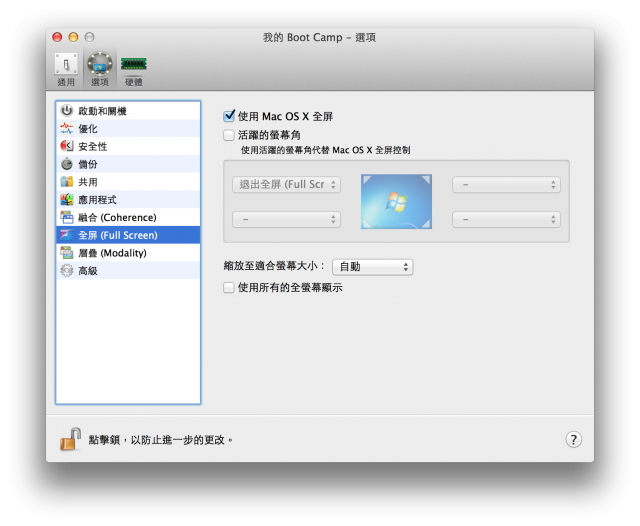Image resolution: width=640 pixels, height=526 pixels.
Task: Select the 層疊 (Modality) sidebar row
Action: (128, 253)
